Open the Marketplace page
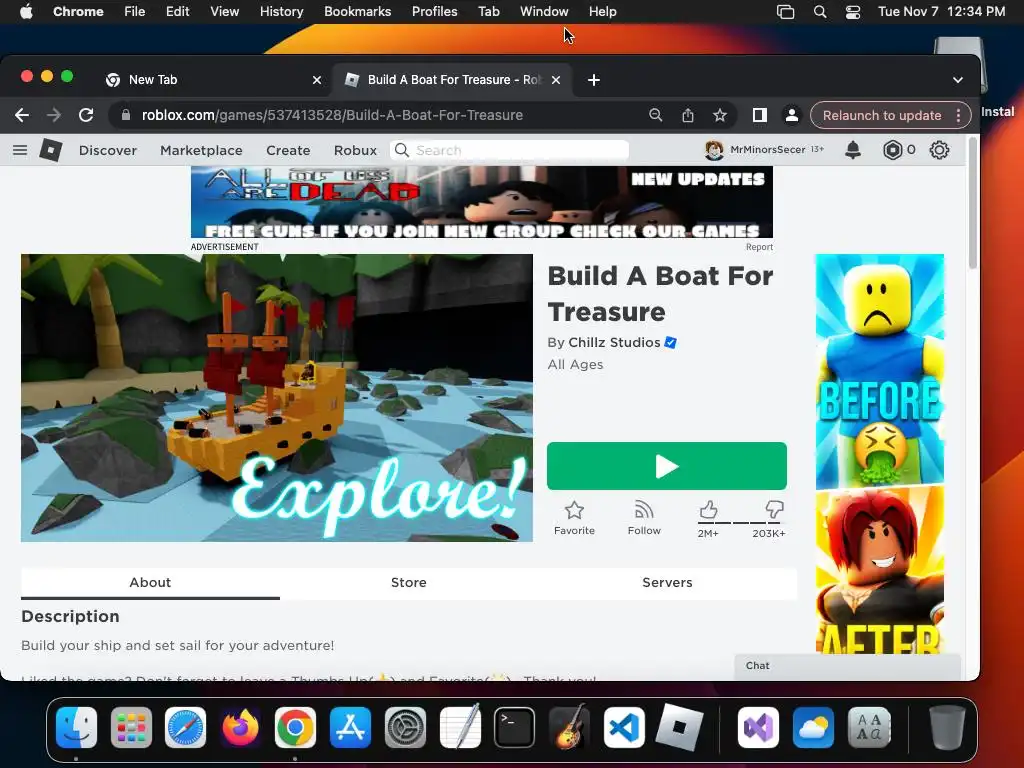The height and width of the screenshot is (768, 1024). coord(201,150)
